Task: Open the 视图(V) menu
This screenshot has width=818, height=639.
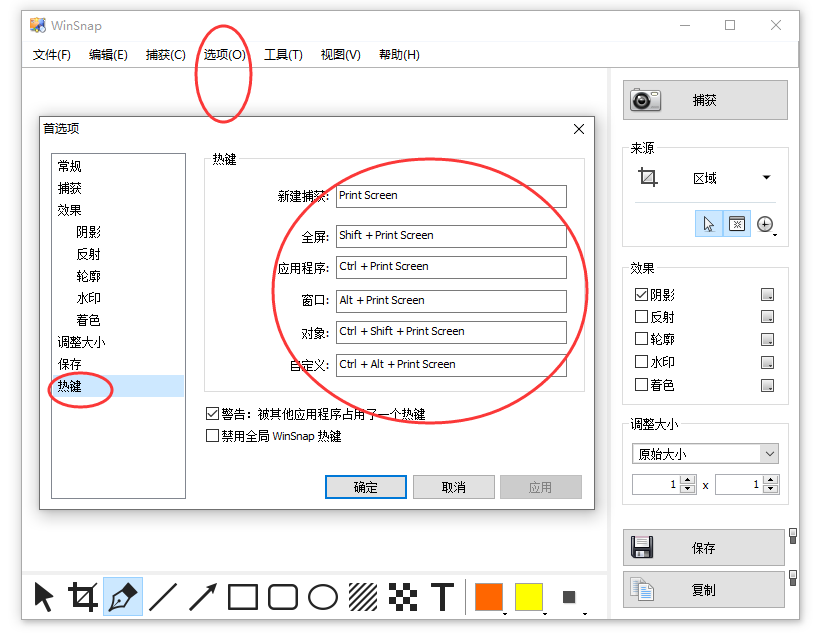Action: 341,55
